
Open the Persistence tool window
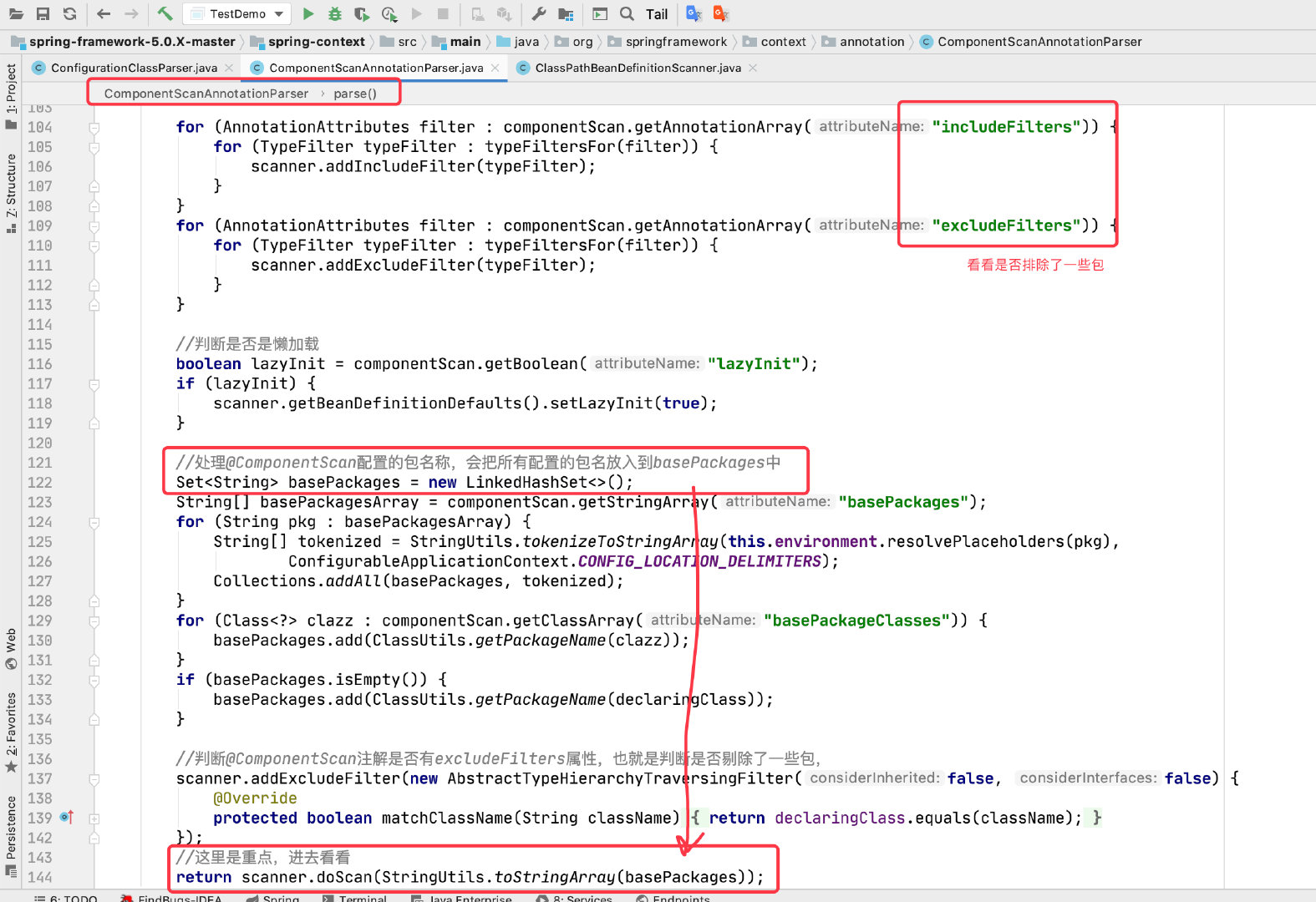11,836
